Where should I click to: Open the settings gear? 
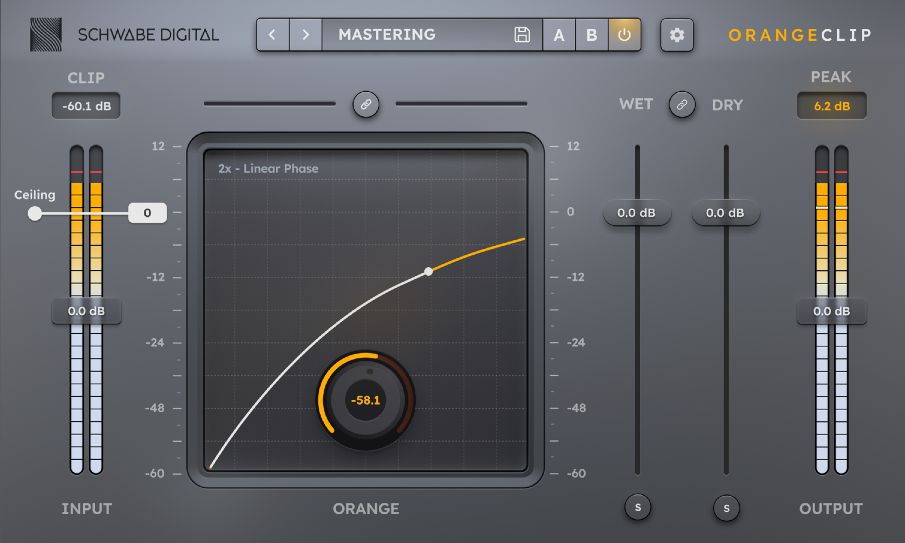676,35
